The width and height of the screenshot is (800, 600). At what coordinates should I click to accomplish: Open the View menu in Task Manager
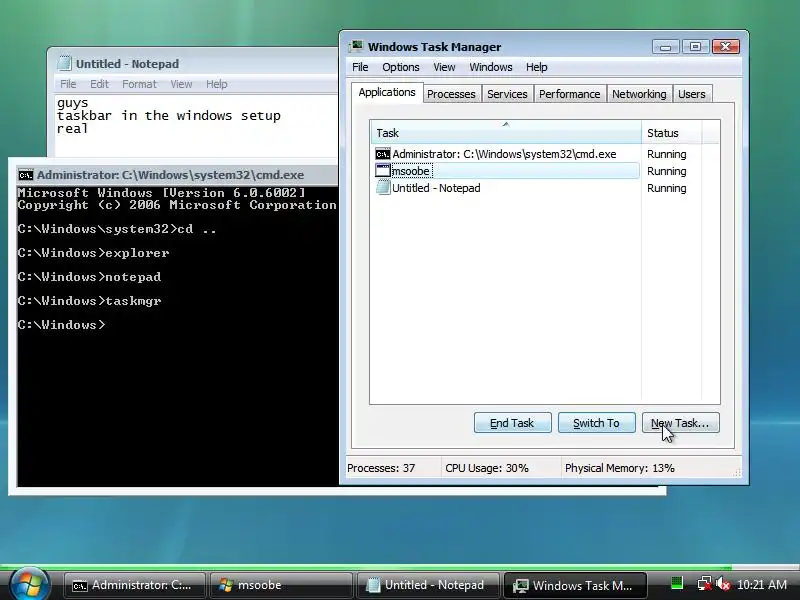pos(444,67)
